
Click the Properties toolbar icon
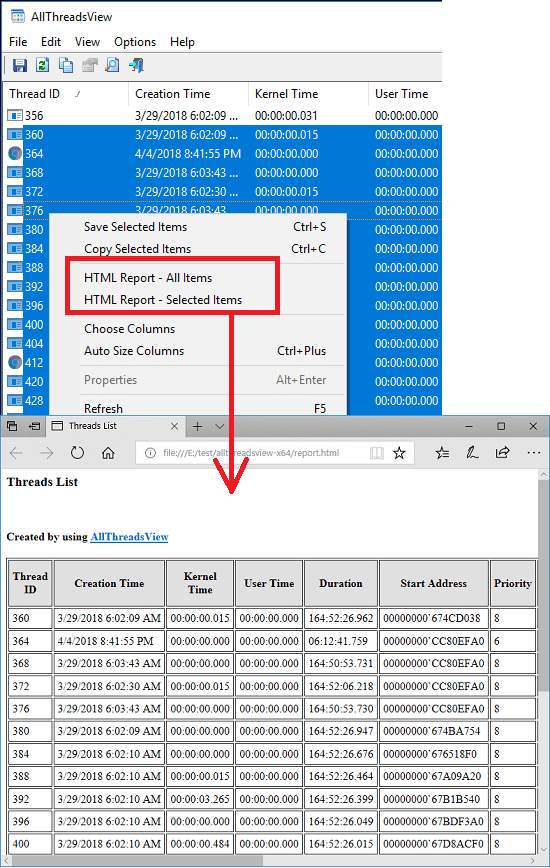coord(89,65)
